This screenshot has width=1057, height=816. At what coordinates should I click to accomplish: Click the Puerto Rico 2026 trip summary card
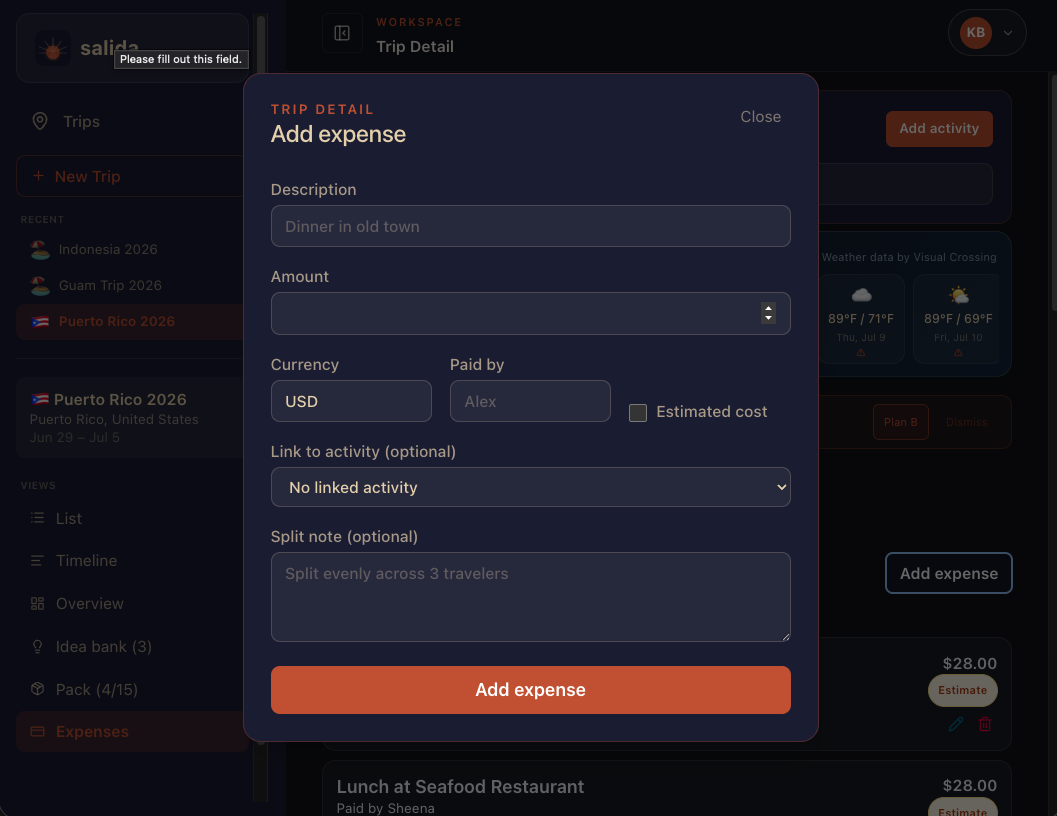coord(131,417)
